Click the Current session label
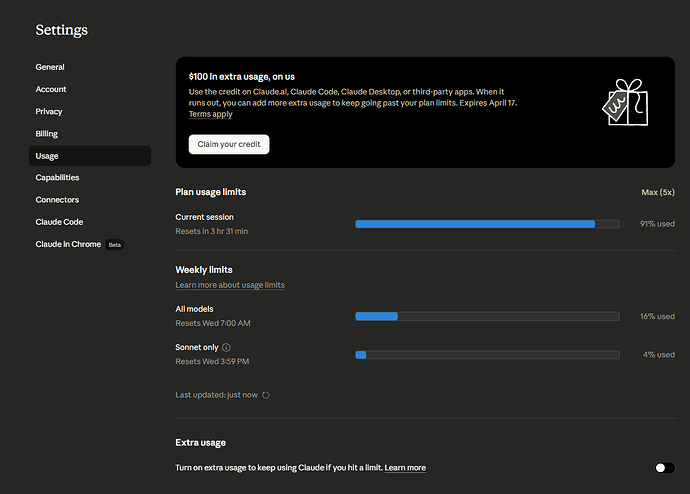The width and height of the screenshot is (690, 494). tap(205, 217)
